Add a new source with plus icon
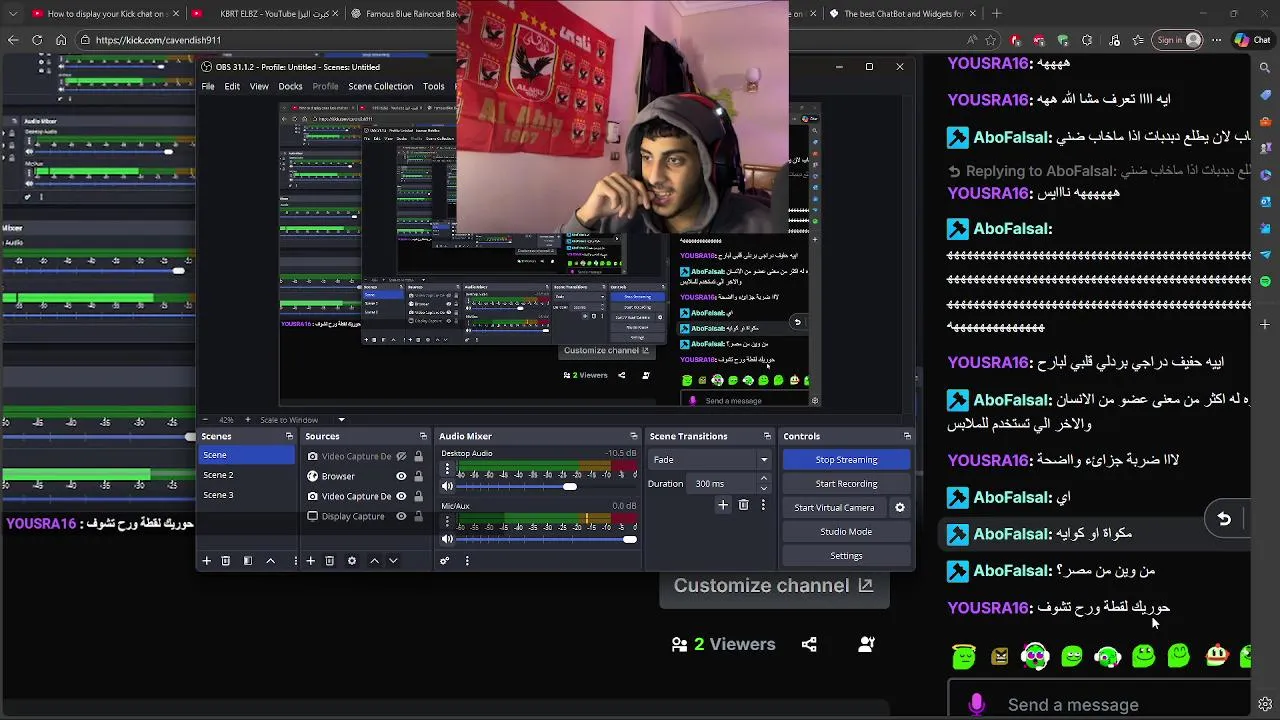The height and width of the screenshot is (720, 1280). pyautogui.click(x=310, y=561)
